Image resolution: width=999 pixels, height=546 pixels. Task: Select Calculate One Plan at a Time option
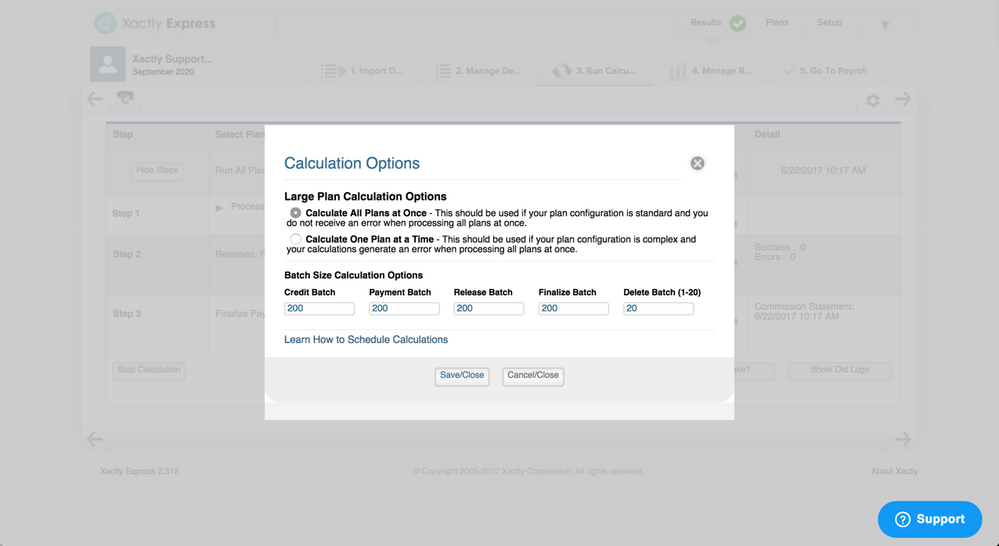(296, 240)
